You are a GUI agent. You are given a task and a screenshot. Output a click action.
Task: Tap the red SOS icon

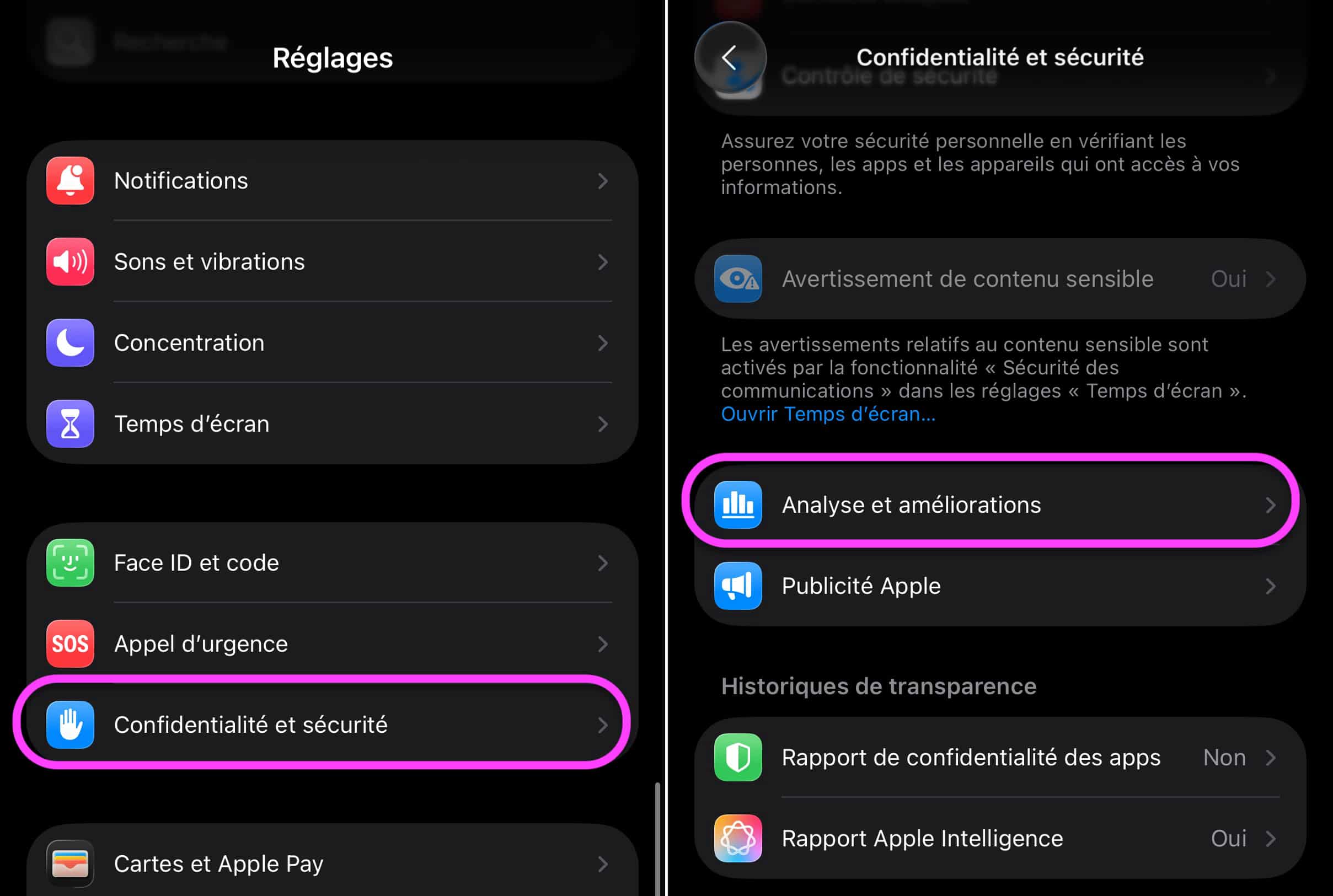(x=70, y=644)
